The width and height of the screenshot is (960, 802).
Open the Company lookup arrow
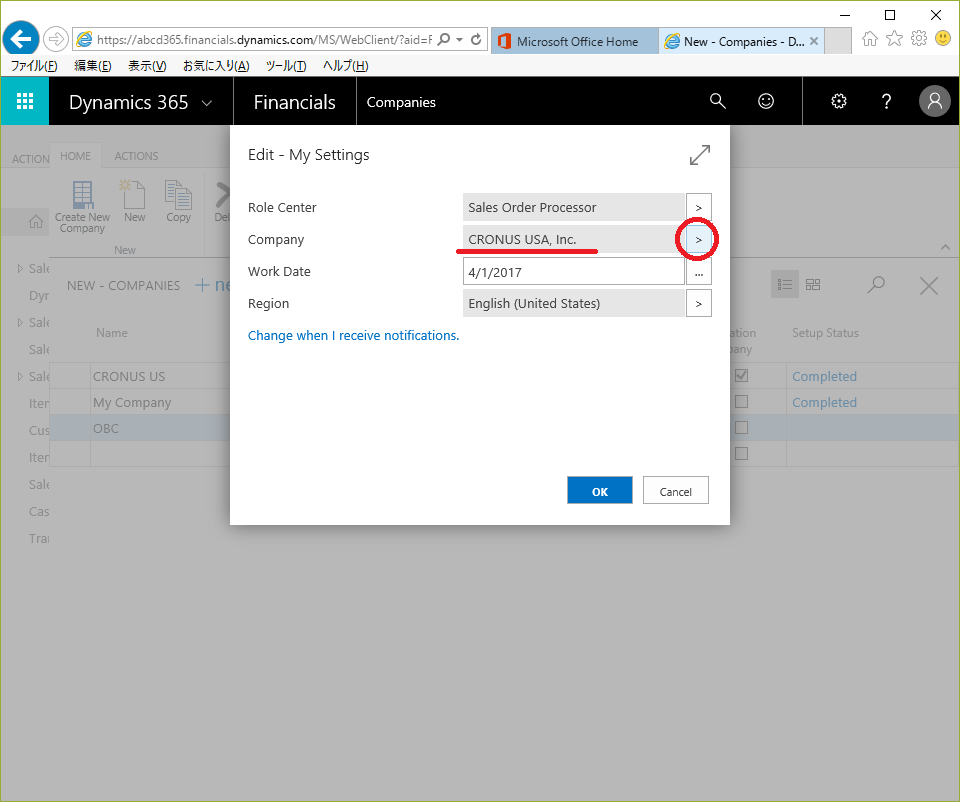[x=699, y=239]
